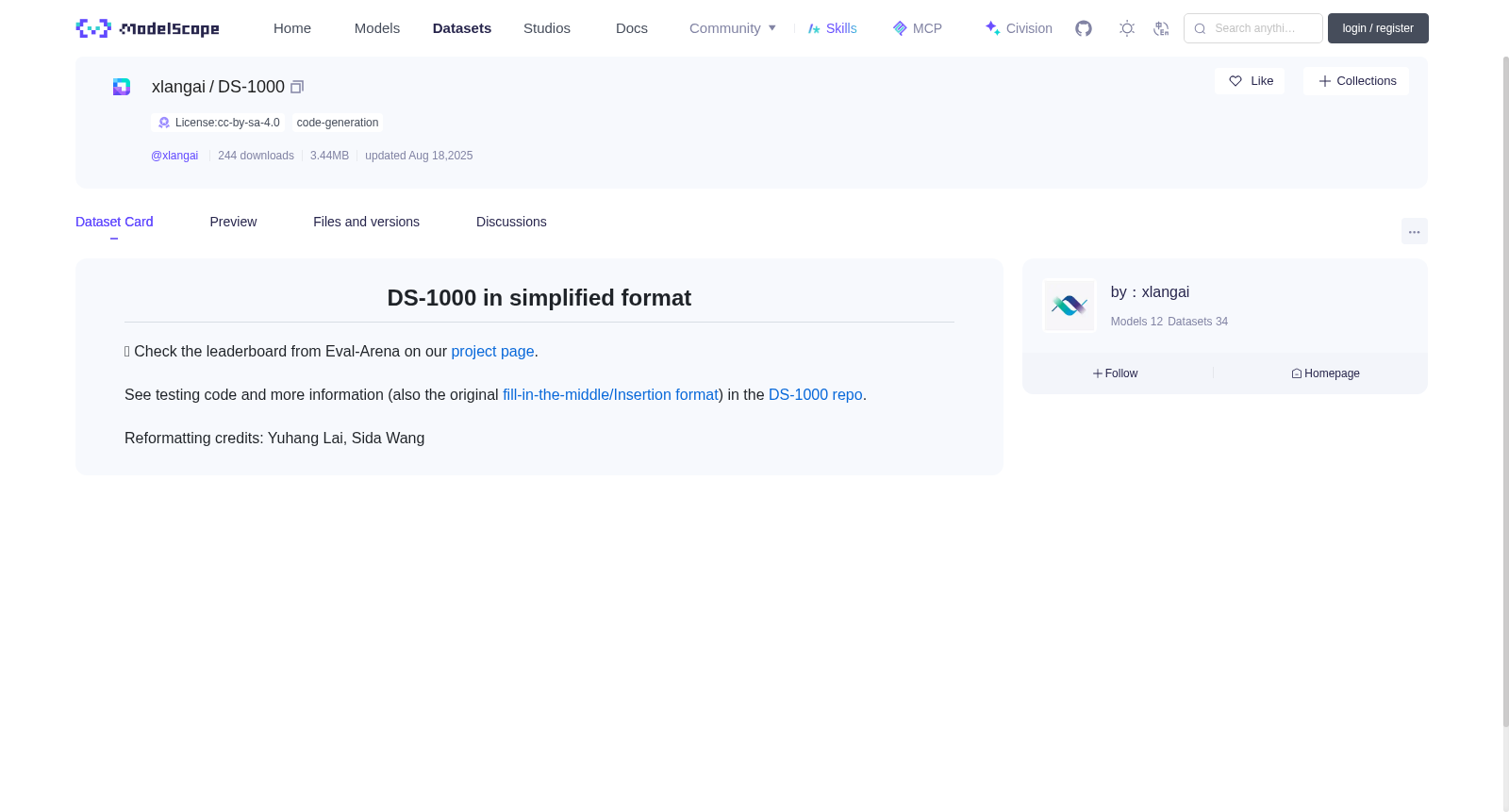This screenshot has width=1509, height=812.
Task: Switch to the Discussions tab
Action: click(511, 222)
